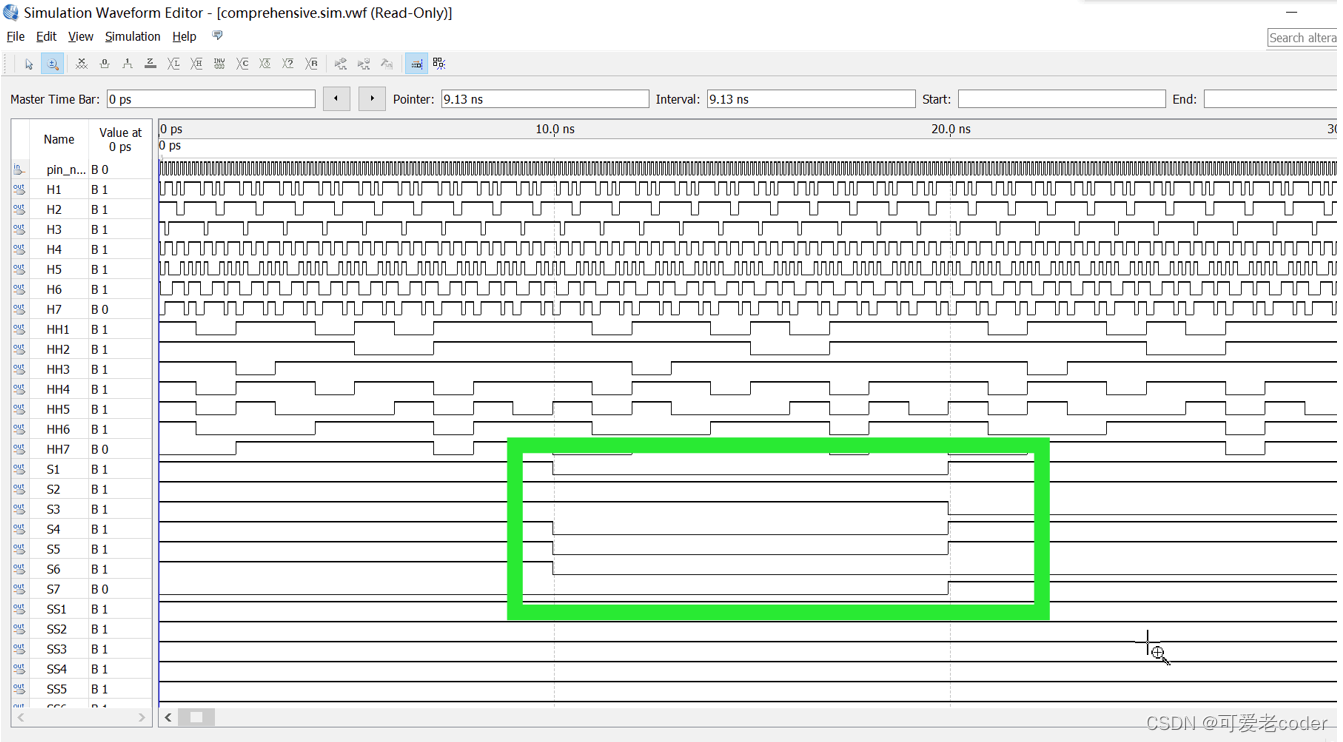
Task: Click the Value at 0 ps header
Action: pyautogui.click(x=120, y=139)
